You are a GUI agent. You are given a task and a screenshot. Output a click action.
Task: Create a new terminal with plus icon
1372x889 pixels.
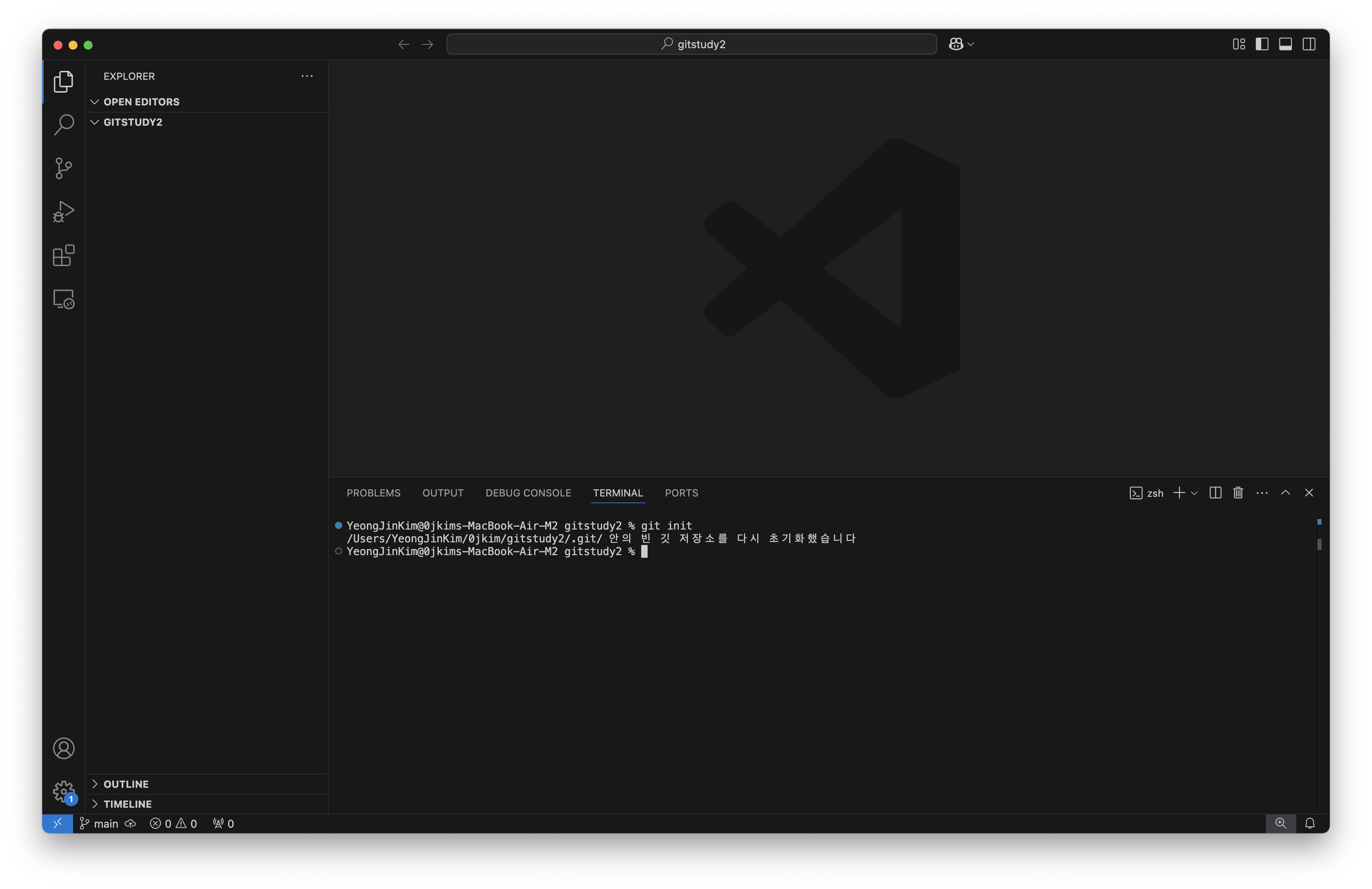tap(1179, 493)
